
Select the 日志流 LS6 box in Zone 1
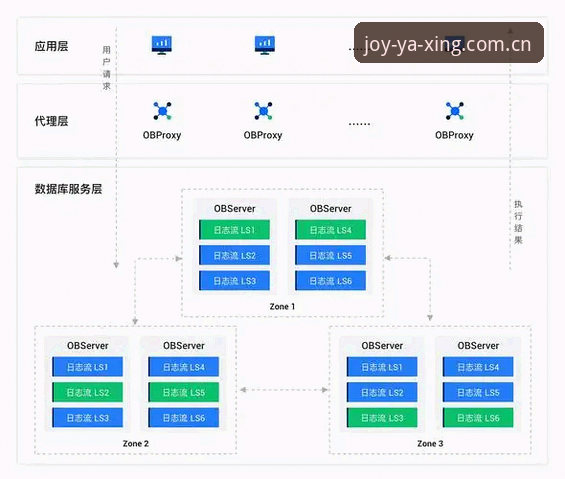click(x=330, y=280)
